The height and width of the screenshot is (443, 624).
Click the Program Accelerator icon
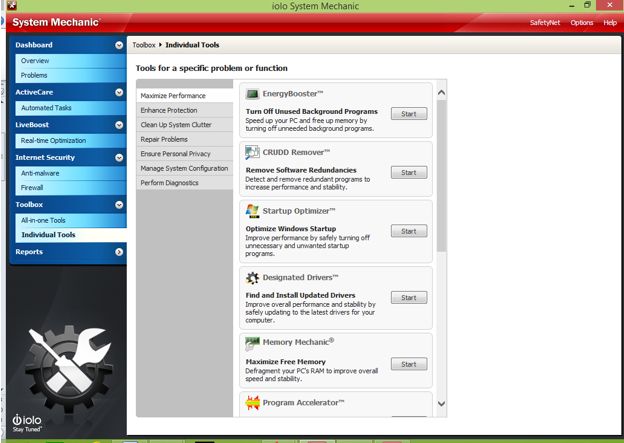click(x=252, y=402)
